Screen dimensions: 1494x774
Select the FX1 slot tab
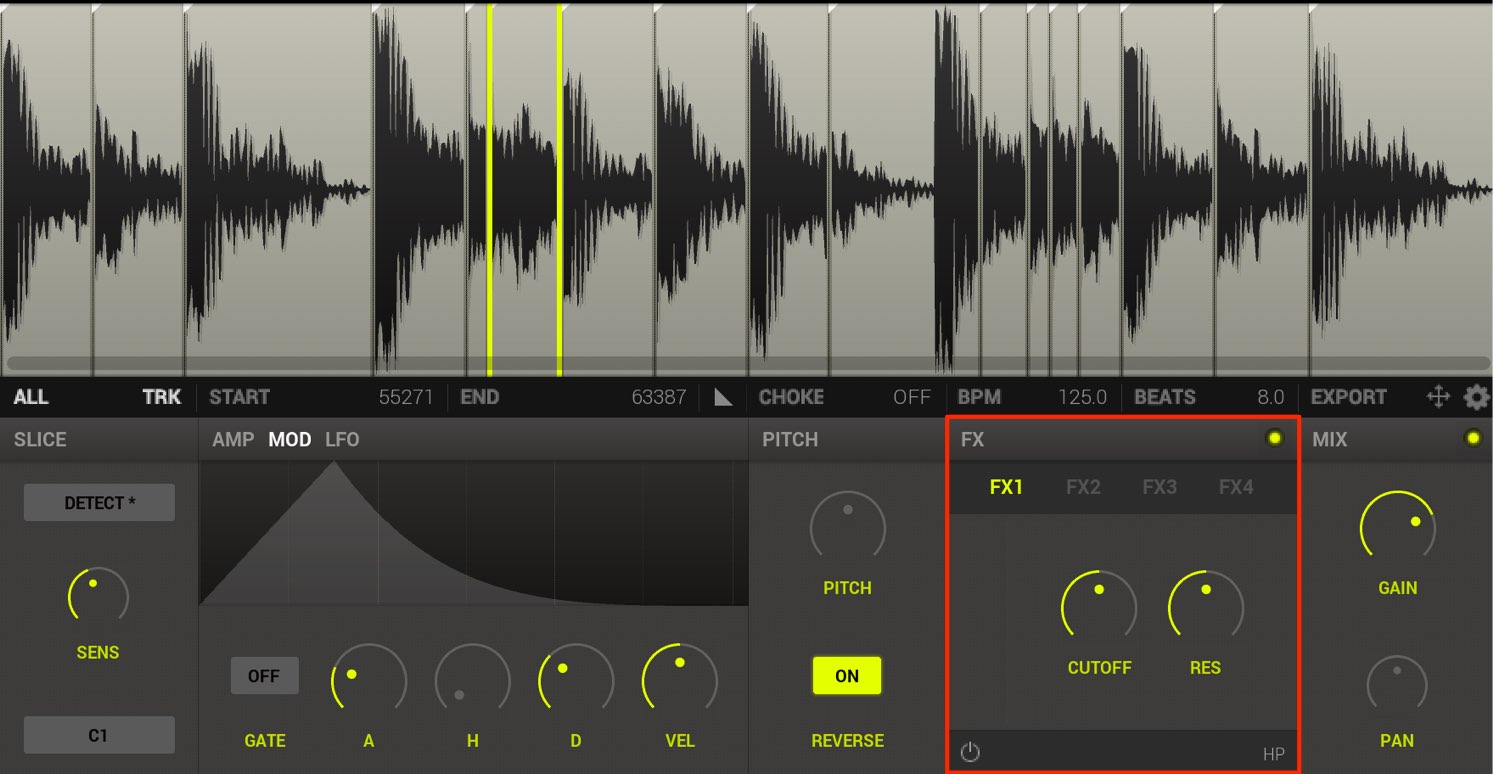pyautogui.click(x=1006, y=487)
